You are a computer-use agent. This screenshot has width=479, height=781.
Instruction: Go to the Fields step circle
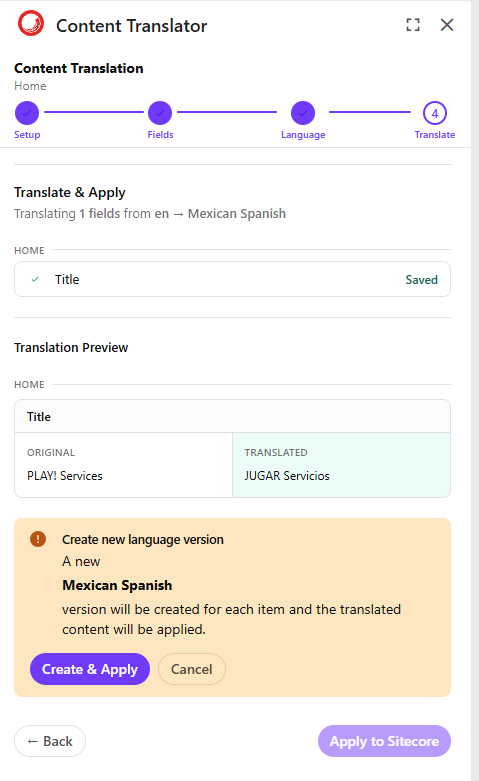160,113
